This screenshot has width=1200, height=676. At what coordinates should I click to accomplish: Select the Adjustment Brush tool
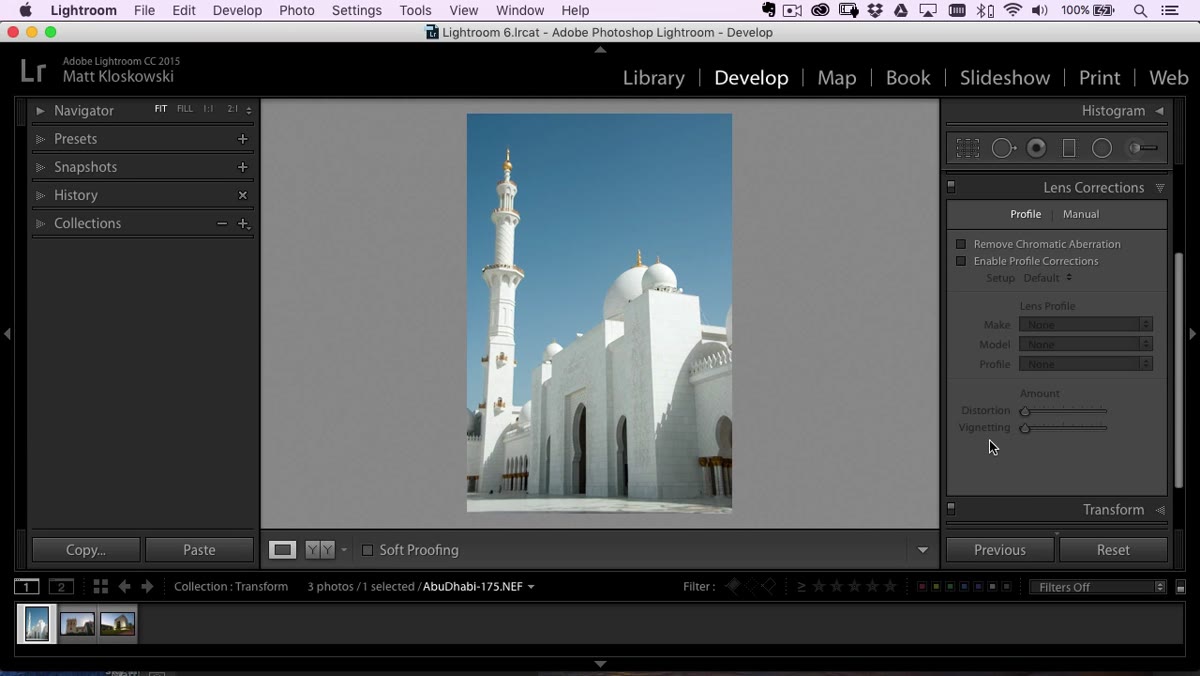(x=1142, y=148)
